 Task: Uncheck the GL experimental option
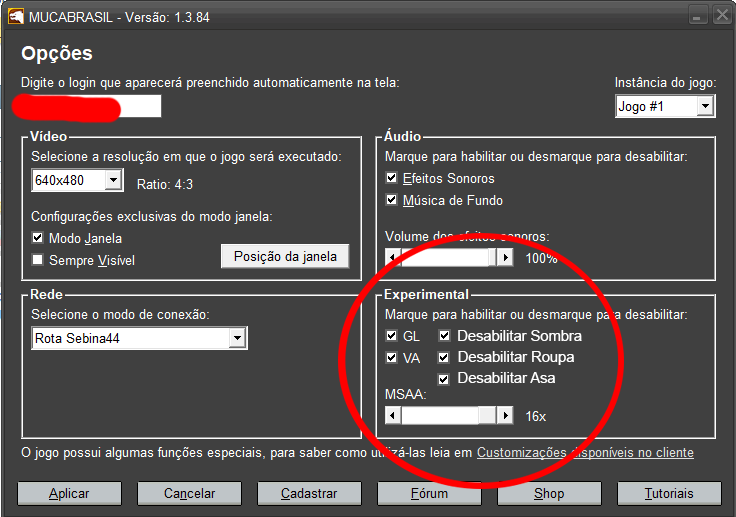[x=392, y=336]
